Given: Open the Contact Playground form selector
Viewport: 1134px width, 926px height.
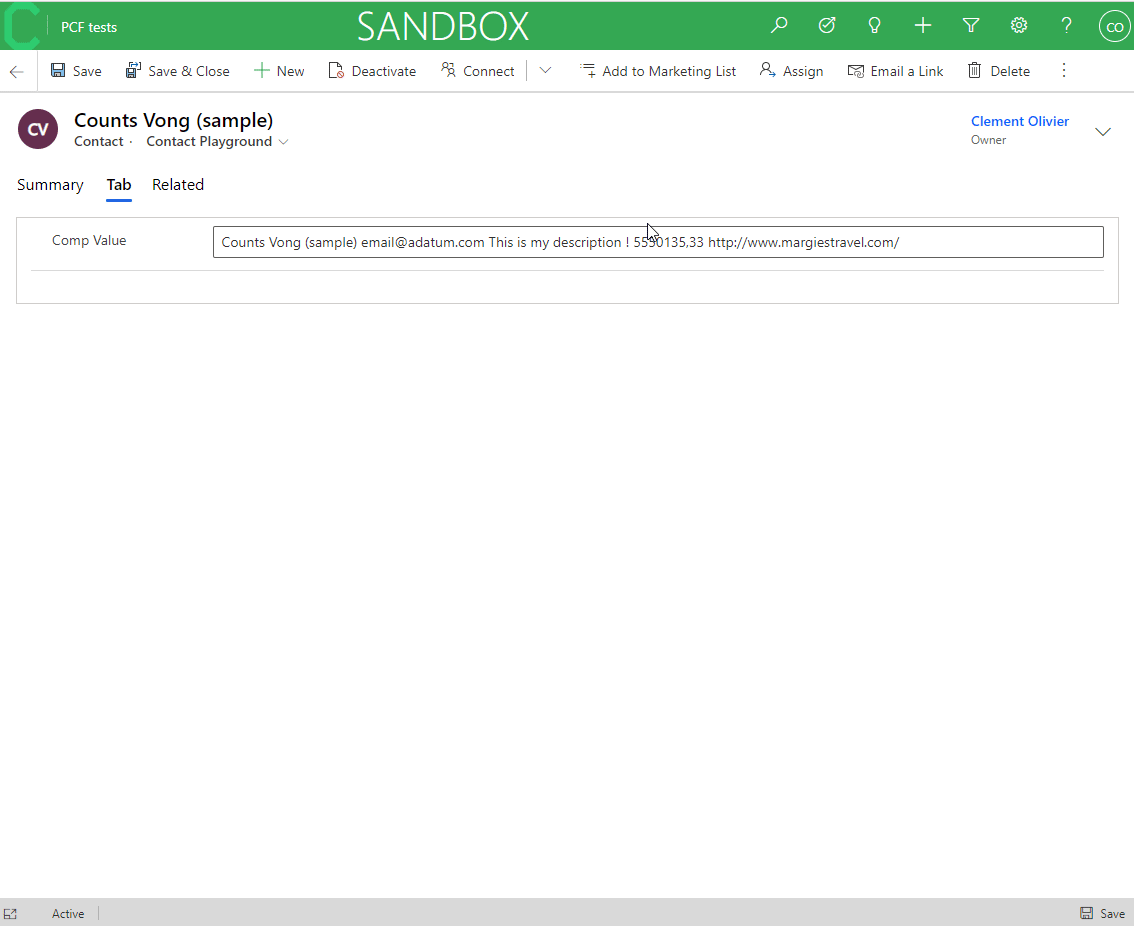Looking at the screenshot, I should click(x=217, y=142).
